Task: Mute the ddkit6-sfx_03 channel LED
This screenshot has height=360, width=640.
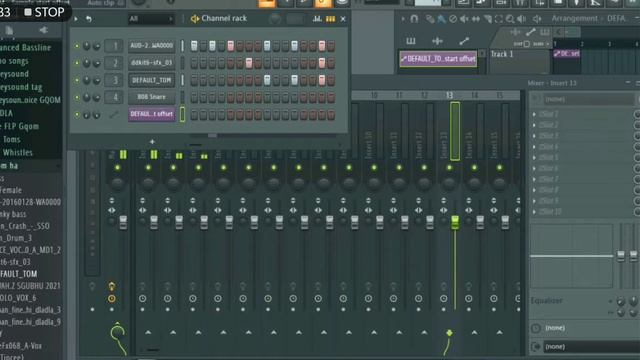Action: pos(76,63)
